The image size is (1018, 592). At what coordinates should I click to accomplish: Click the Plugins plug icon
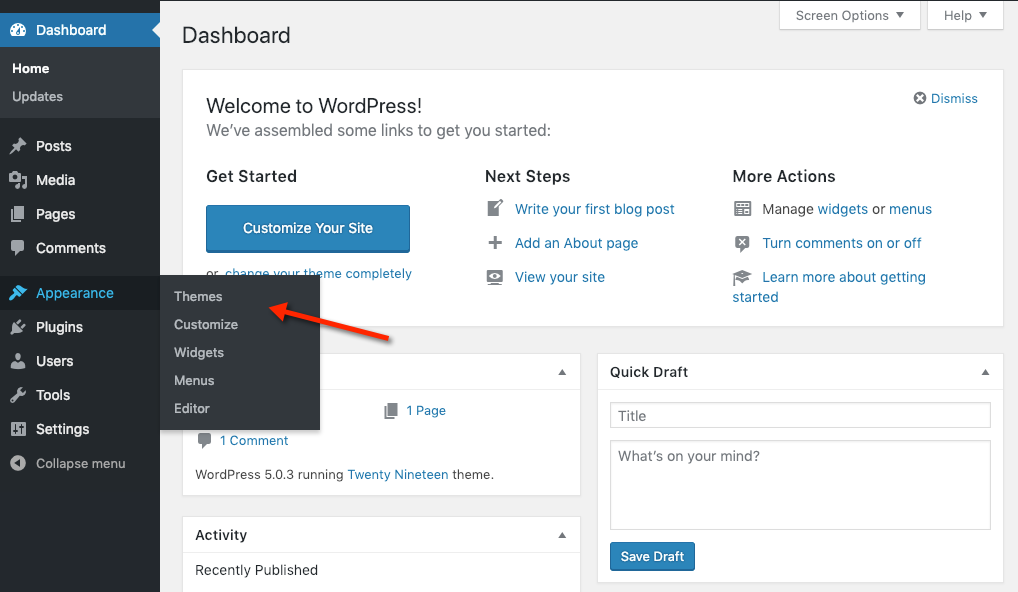(18, 327)
